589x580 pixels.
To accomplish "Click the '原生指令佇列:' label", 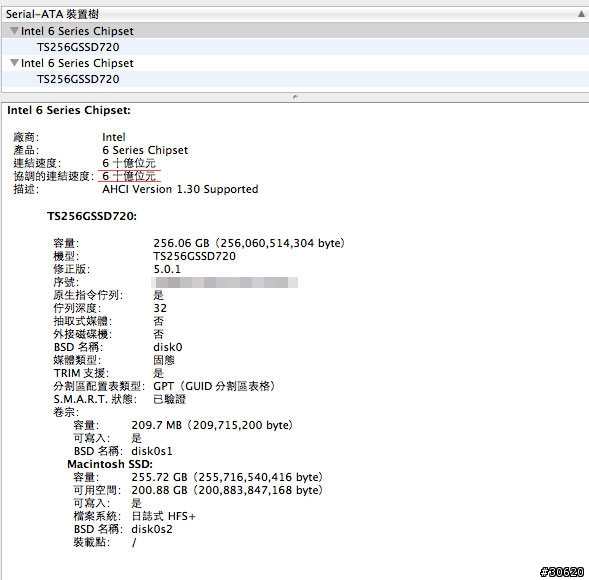I will click(88, 295).
